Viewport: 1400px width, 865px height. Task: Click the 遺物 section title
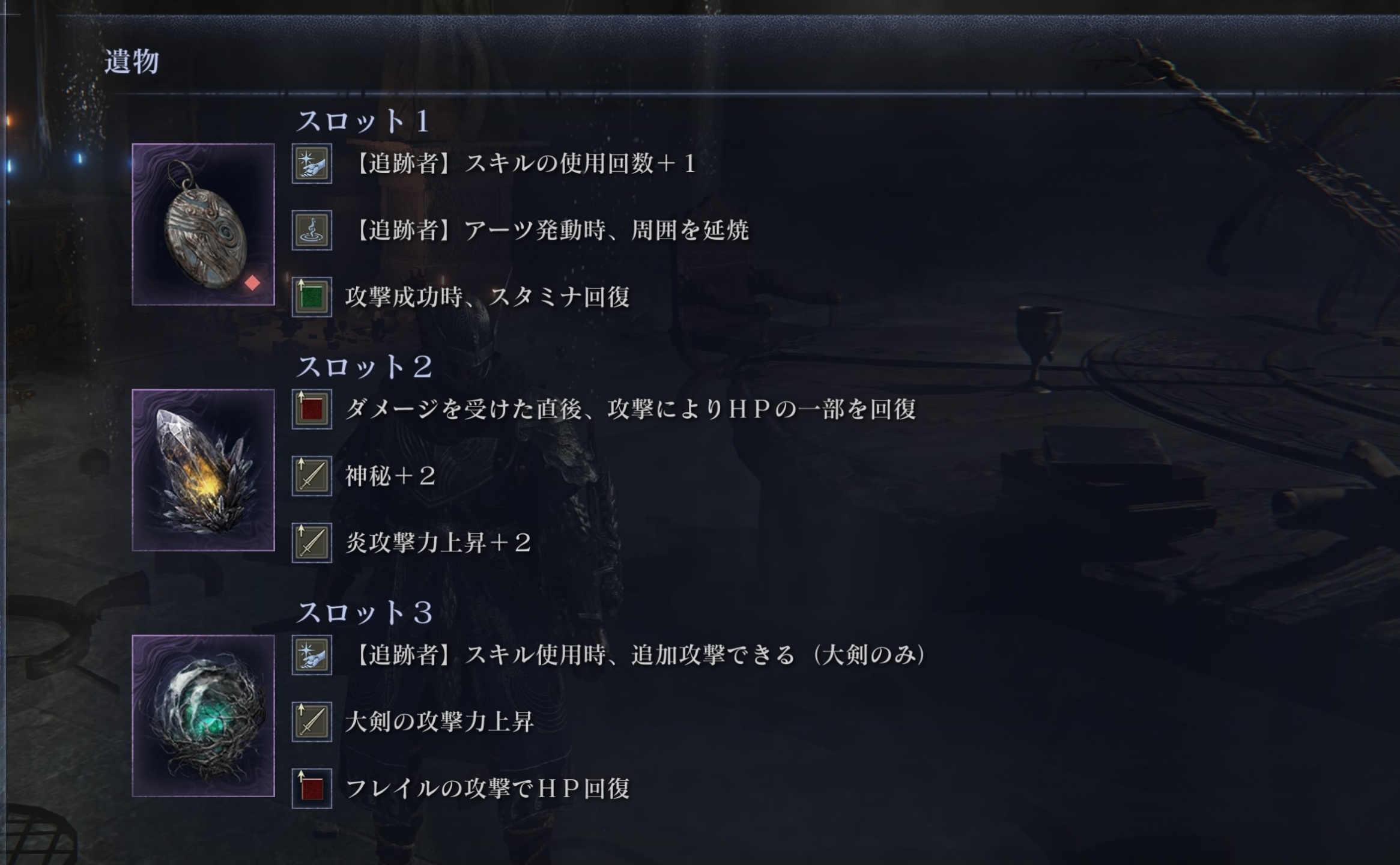tap(132, 62)
